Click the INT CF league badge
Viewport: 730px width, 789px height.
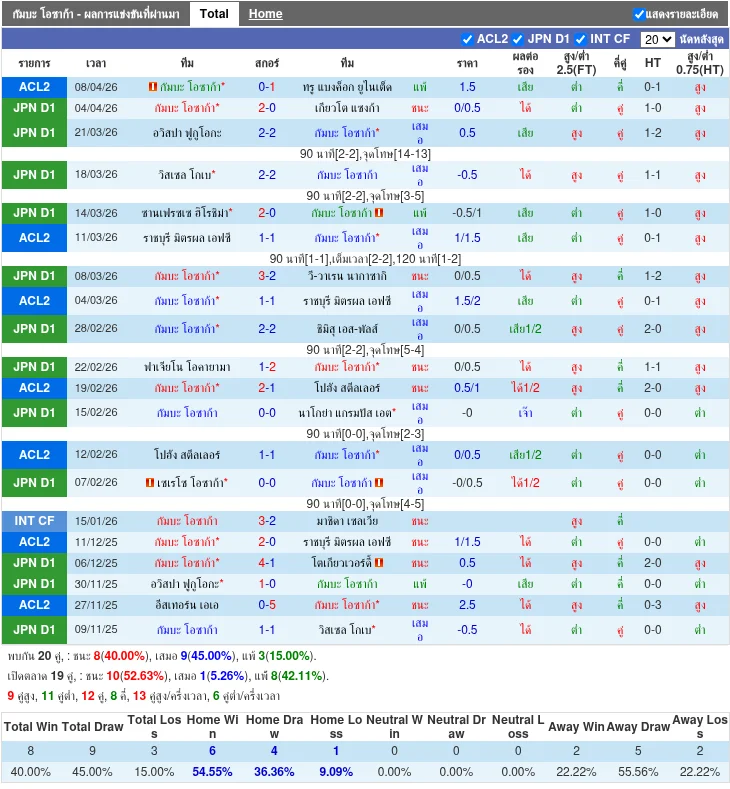(34, 521)
